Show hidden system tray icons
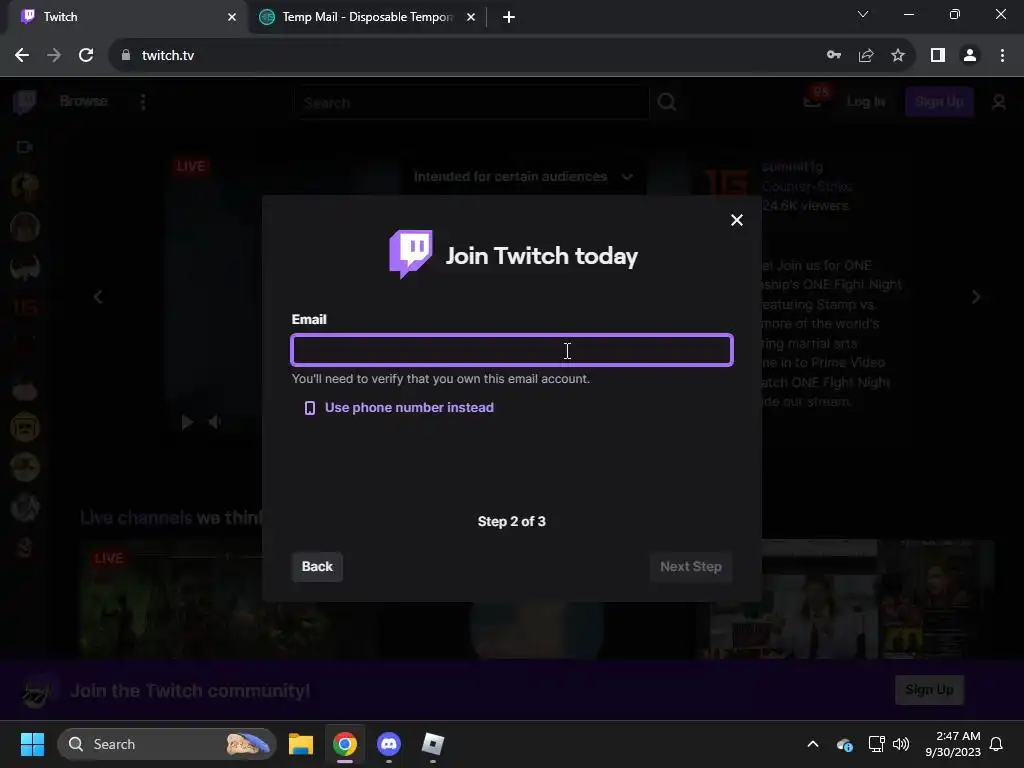Screen dimensions: 1024x768 813,744
